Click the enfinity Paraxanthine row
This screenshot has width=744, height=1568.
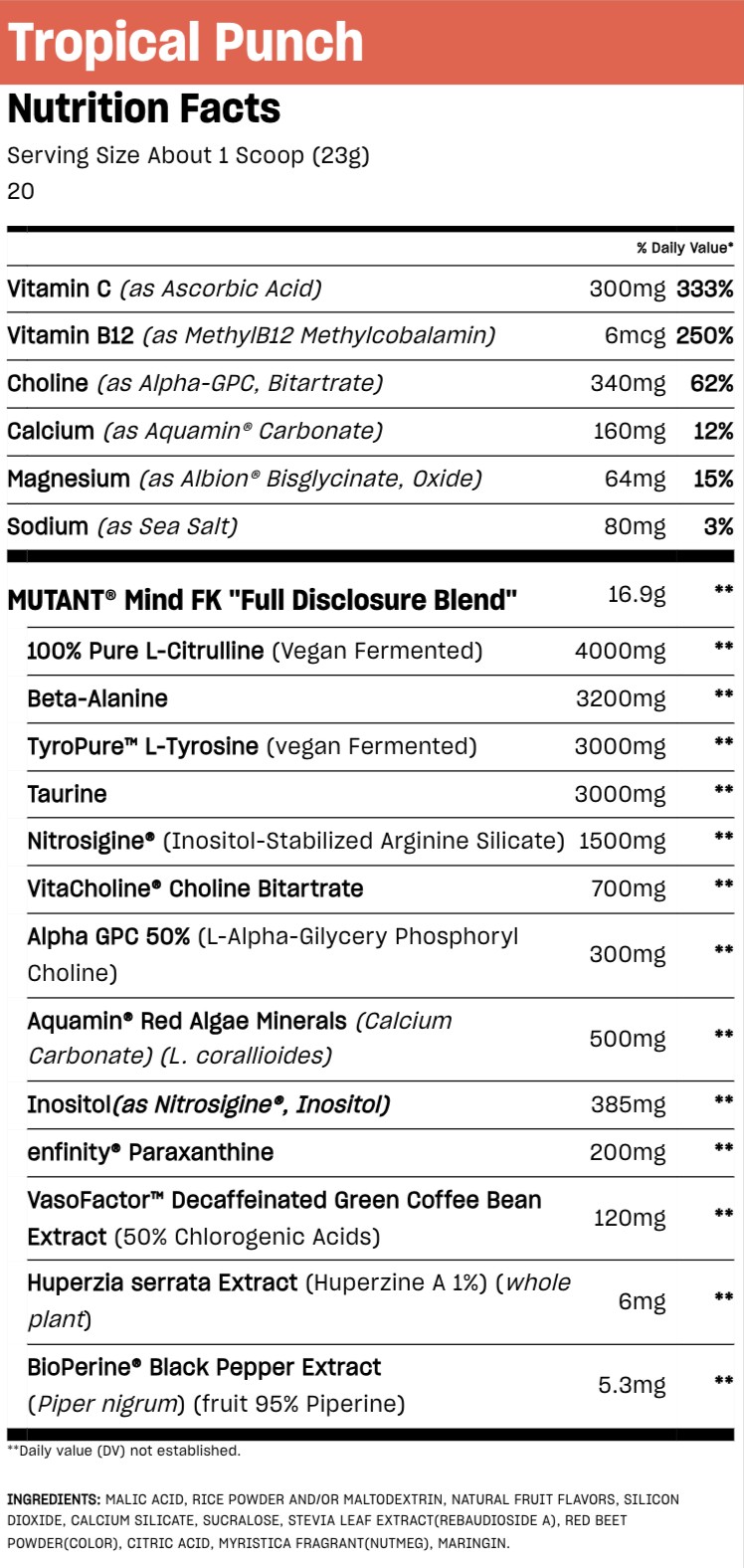(380, 1153)
